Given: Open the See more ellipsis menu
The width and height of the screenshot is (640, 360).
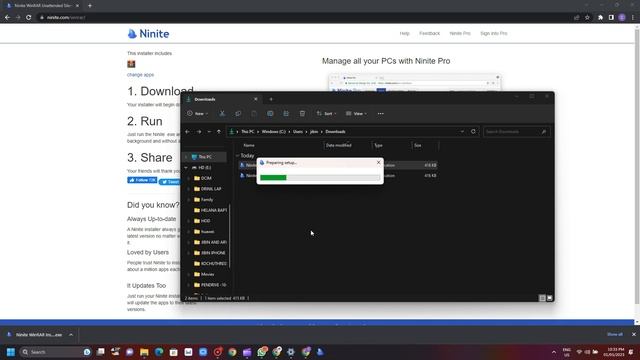Looking at the screenshot, I should tap(381, 113).
